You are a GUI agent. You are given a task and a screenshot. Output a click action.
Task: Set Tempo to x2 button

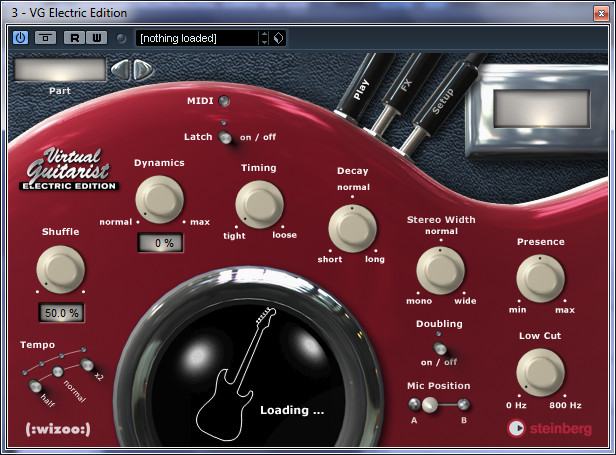point(86,364)
